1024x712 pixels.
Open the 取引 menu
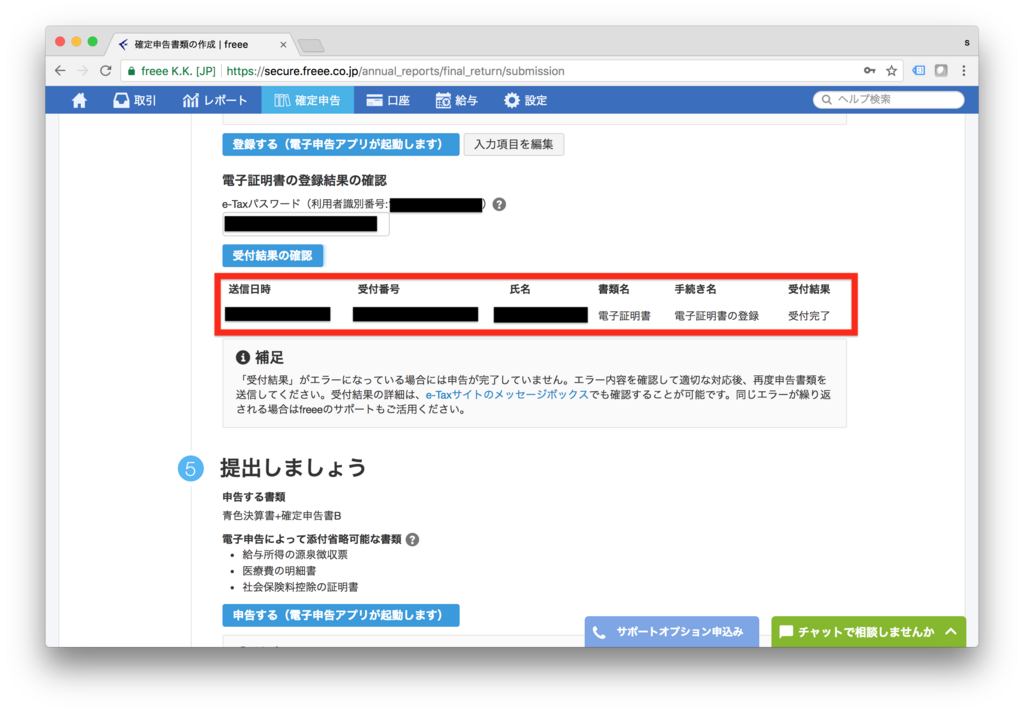(135, 100)
